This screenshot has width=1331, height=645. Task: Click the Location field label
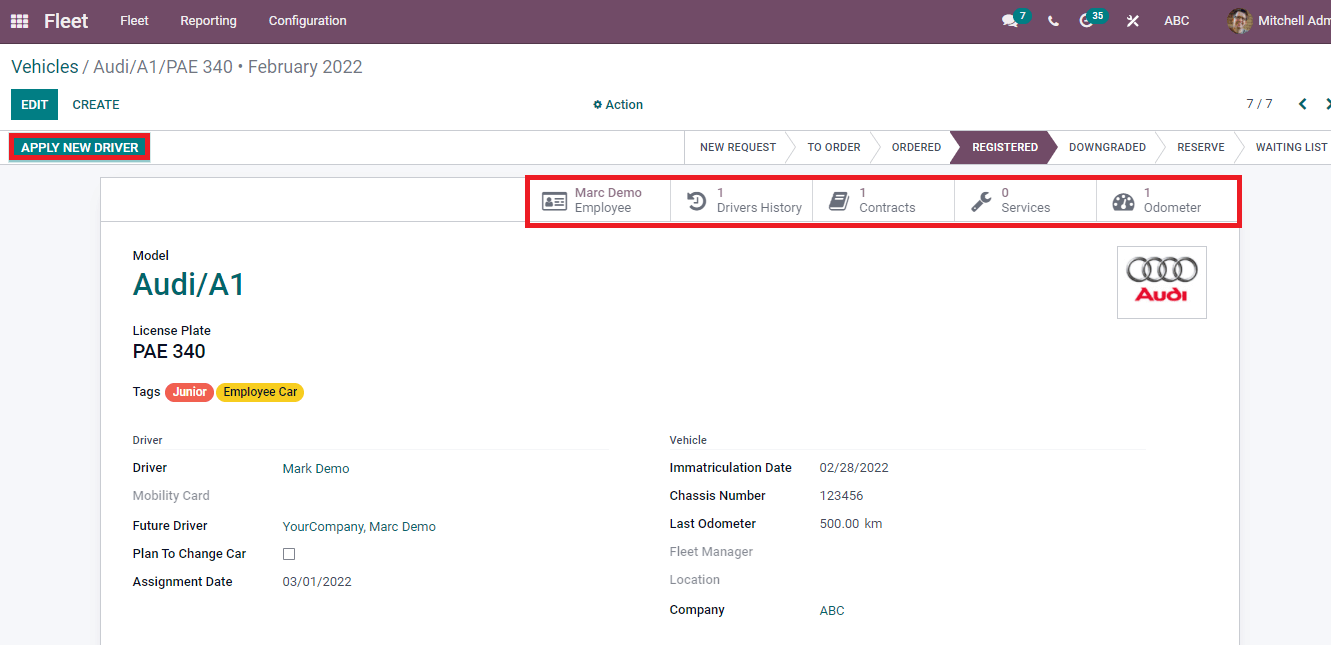click(x=695, y=580)
